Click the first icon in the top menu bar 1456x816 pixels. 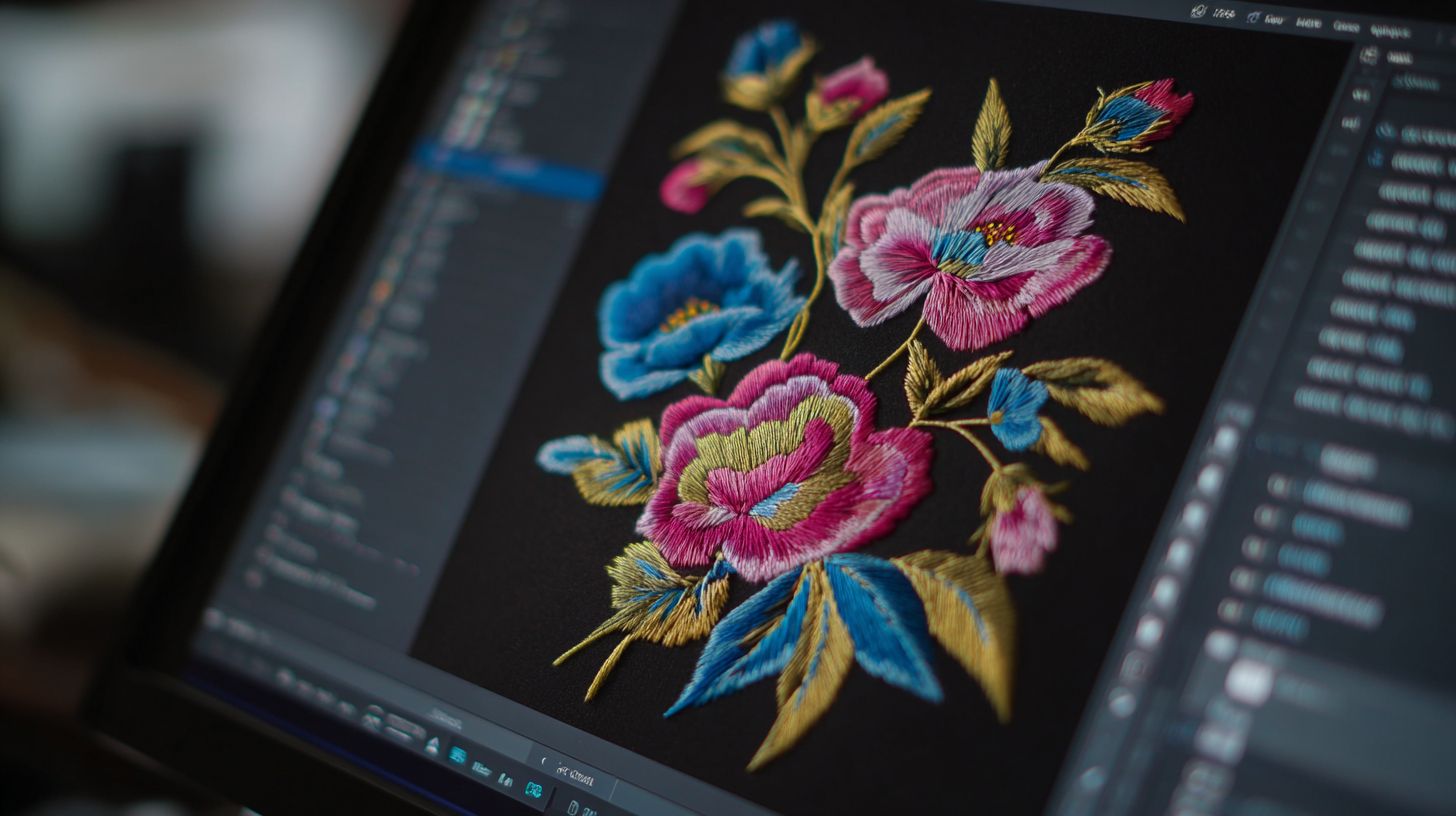1198,11
